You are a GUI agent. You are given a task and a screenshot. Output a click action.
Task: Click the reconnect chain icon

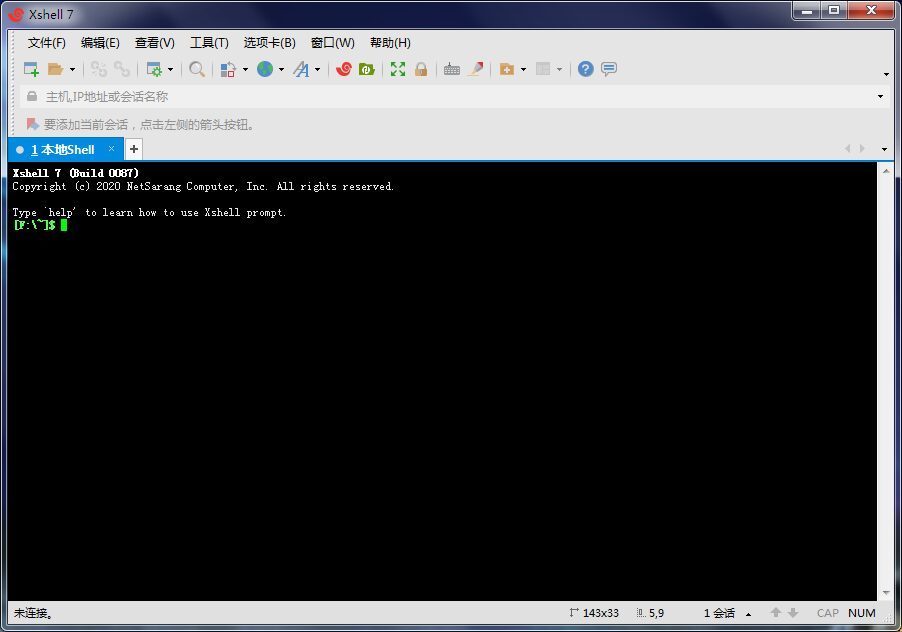pyautogui.click(x=122, y=69)
